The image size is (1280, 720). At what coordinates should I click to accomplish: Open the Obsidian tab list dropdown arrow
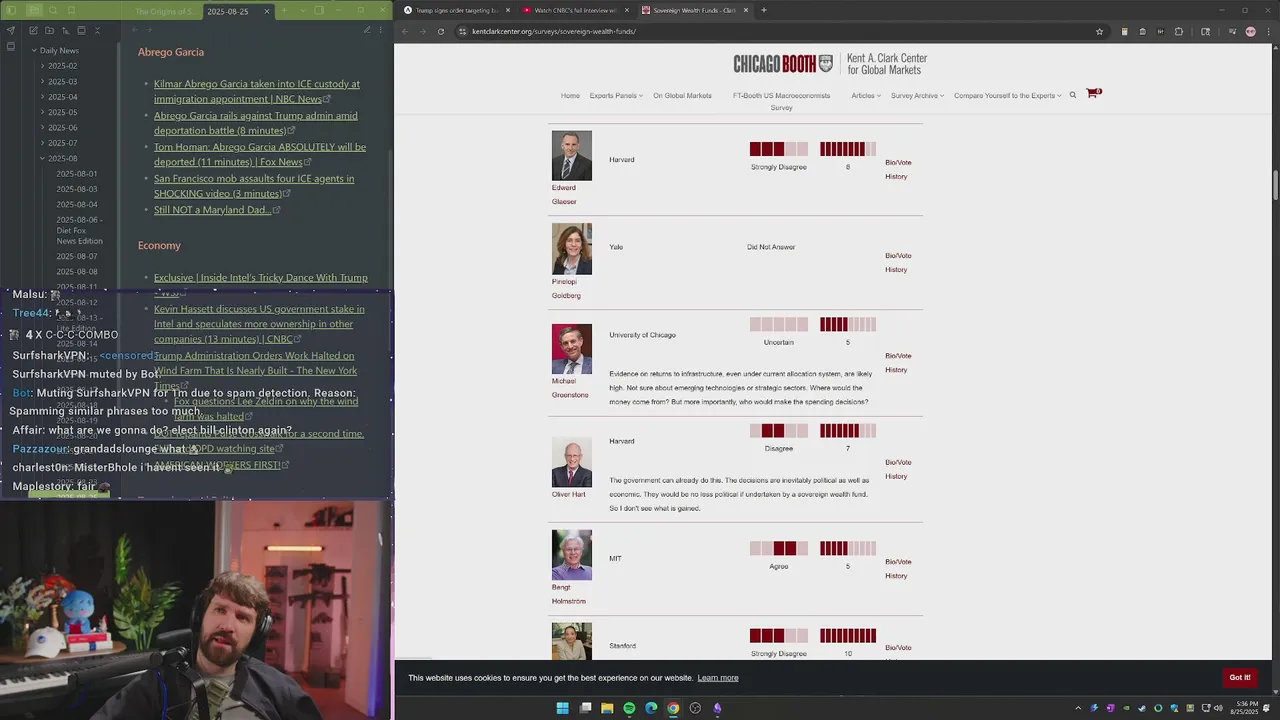pyautogui.click(x=302, y=11)
